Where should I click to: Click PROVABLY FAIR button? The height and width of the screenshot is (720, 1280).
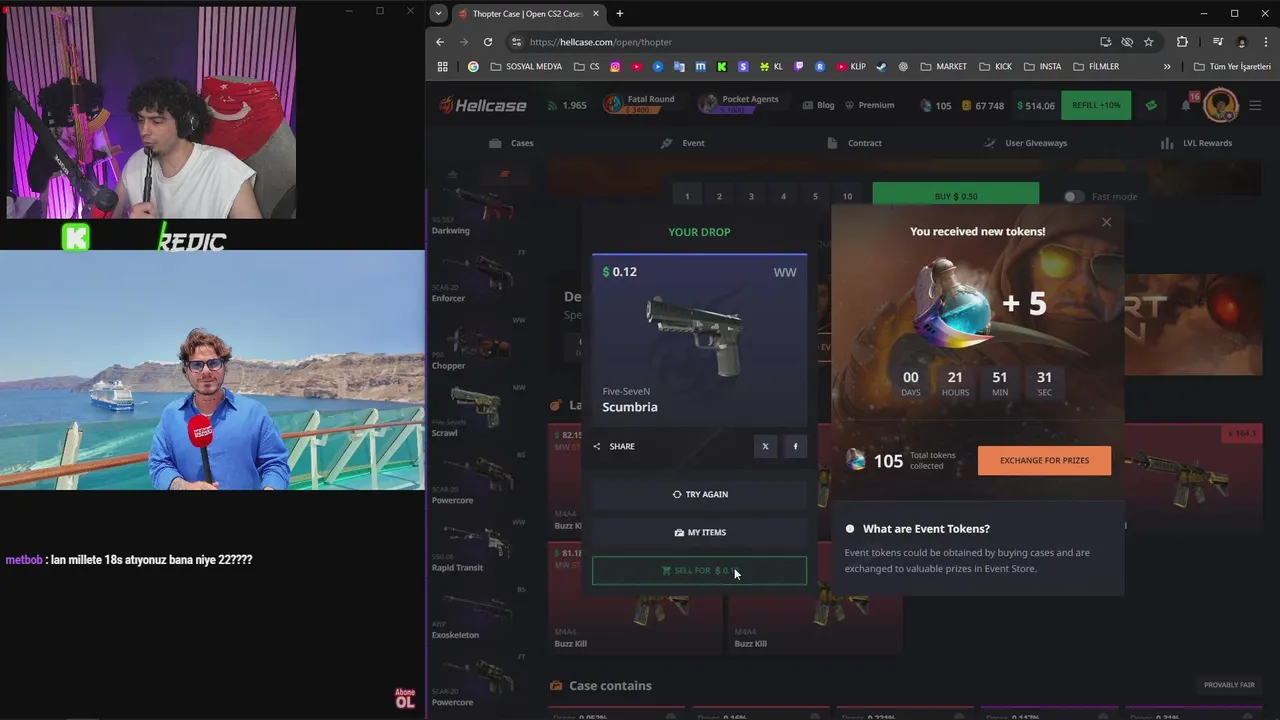[x=1229, y=685]
